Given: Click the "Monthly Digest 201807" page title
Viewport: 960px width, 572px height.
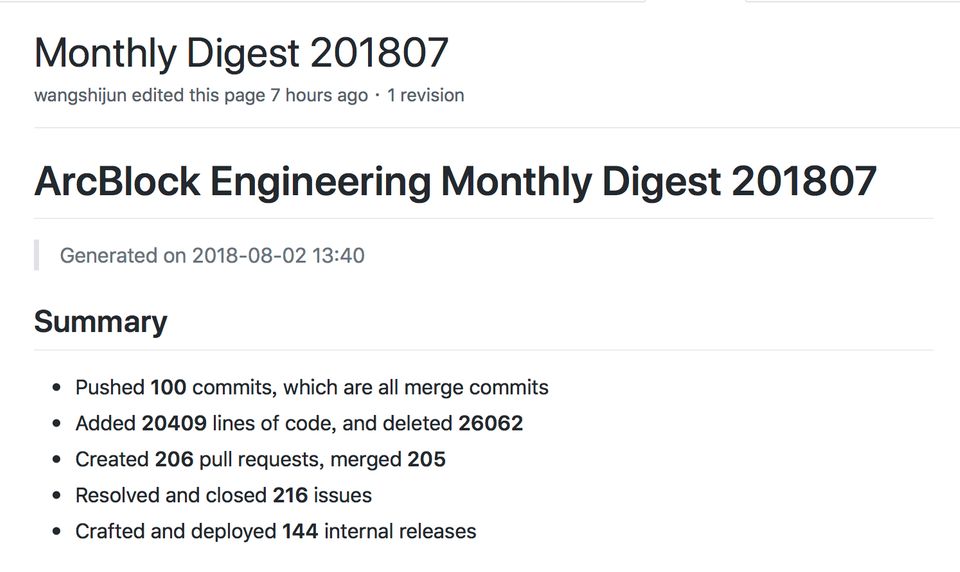Looking at the screenshot, I should coord(241,53).
